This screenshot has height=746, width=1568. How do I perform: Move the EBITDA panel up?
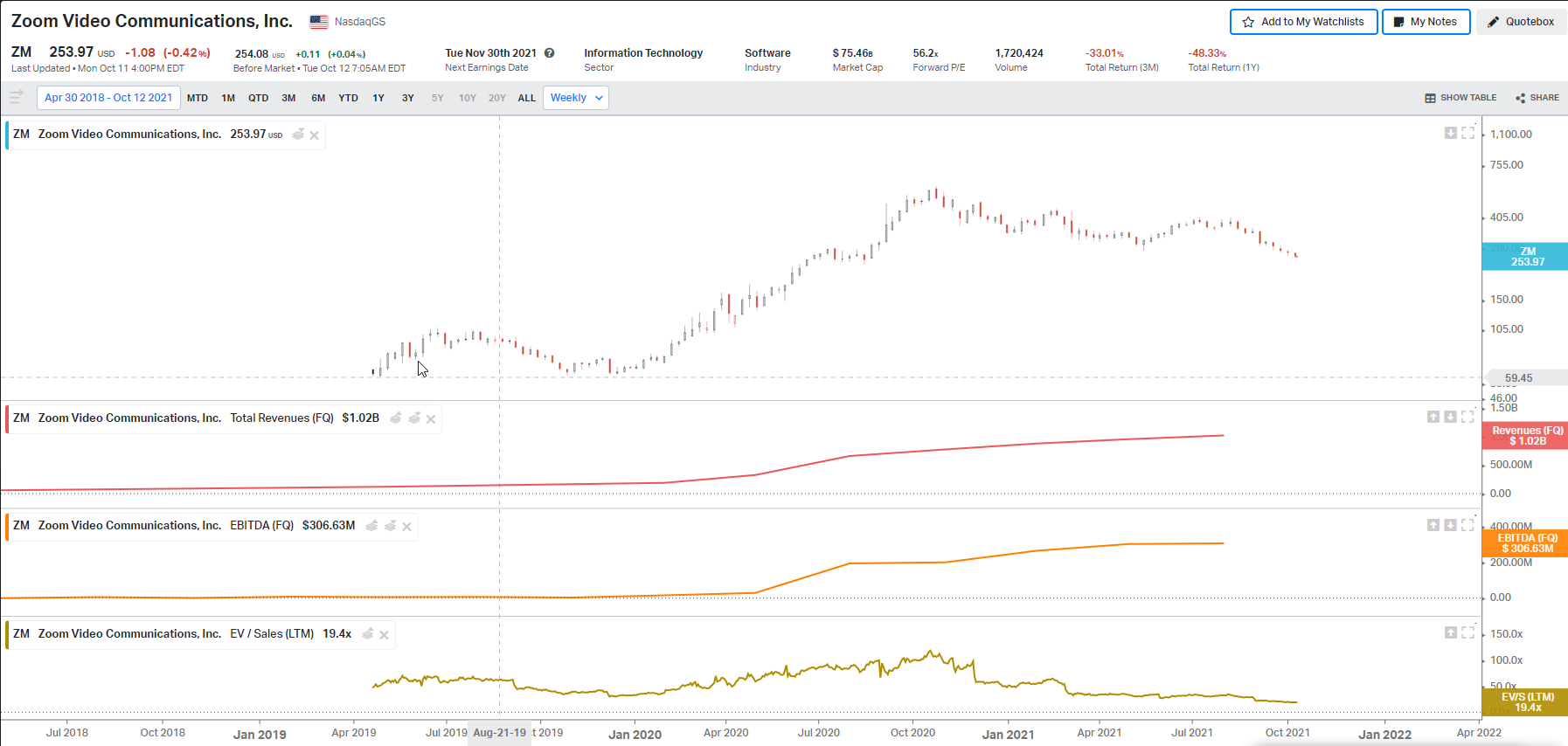coord(1433,525)
